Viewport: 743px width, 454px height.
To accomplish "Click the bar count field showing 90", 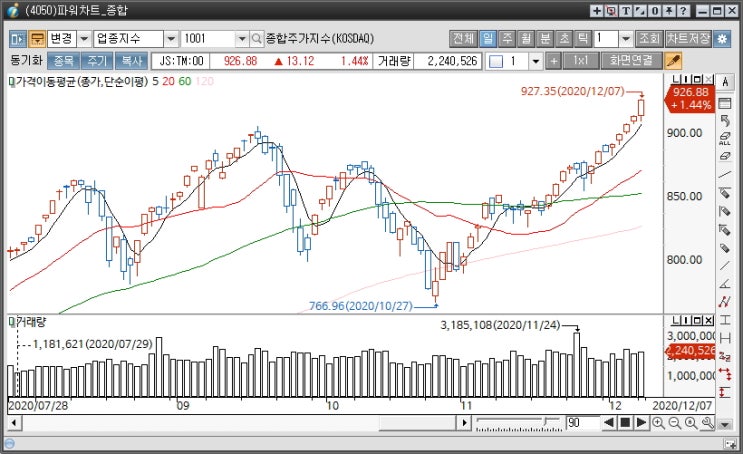I will coord(579,423).
